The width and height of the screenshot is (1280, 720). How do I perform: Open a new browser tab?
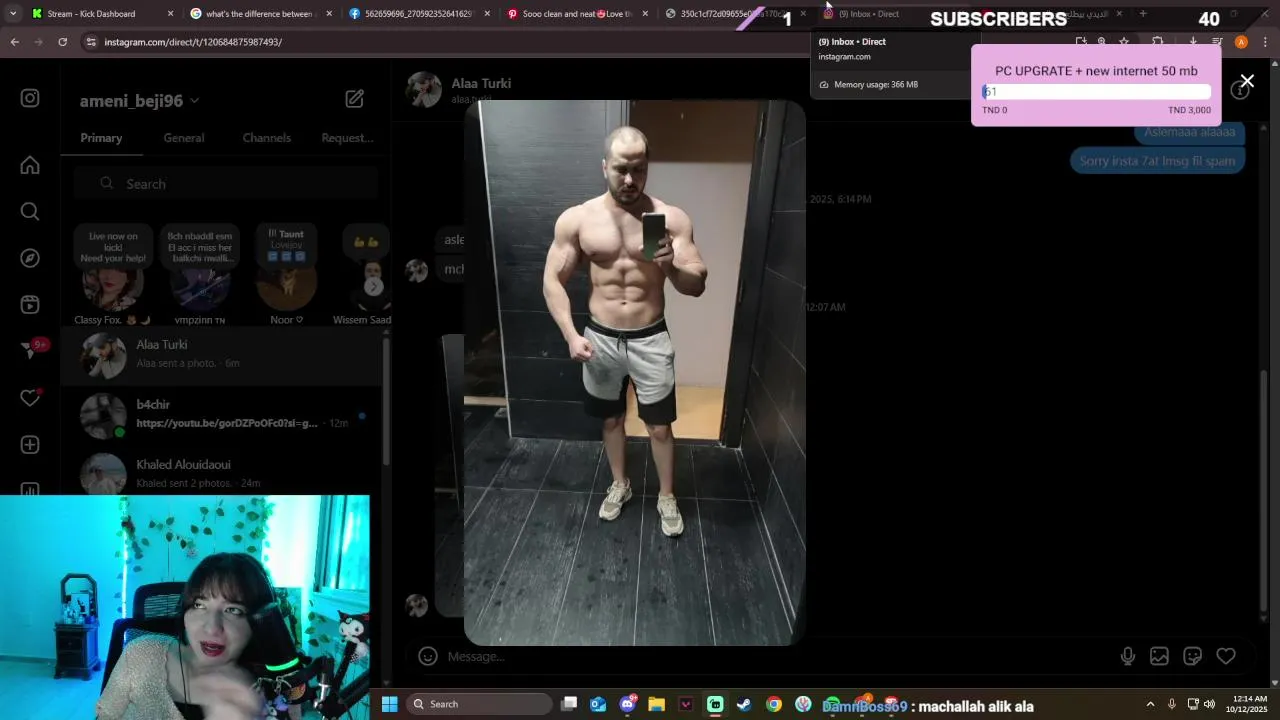[x=1143, y=14]
